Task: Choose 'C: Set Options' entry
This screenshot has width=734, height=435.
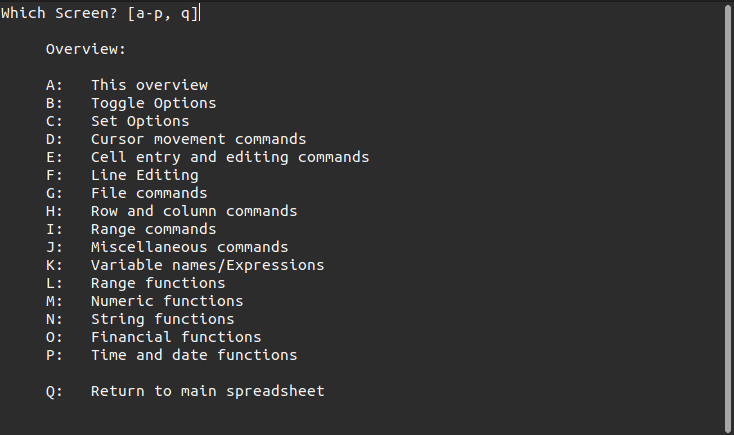Action: pyautogui.click(x=117, y=121)
